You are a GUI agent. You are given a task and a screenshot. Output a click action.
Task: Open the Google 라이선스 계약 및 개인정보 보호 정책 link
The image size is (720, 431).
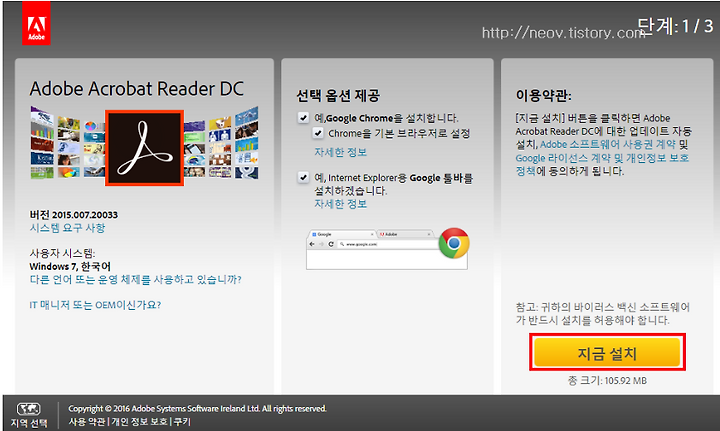(602, 164)
